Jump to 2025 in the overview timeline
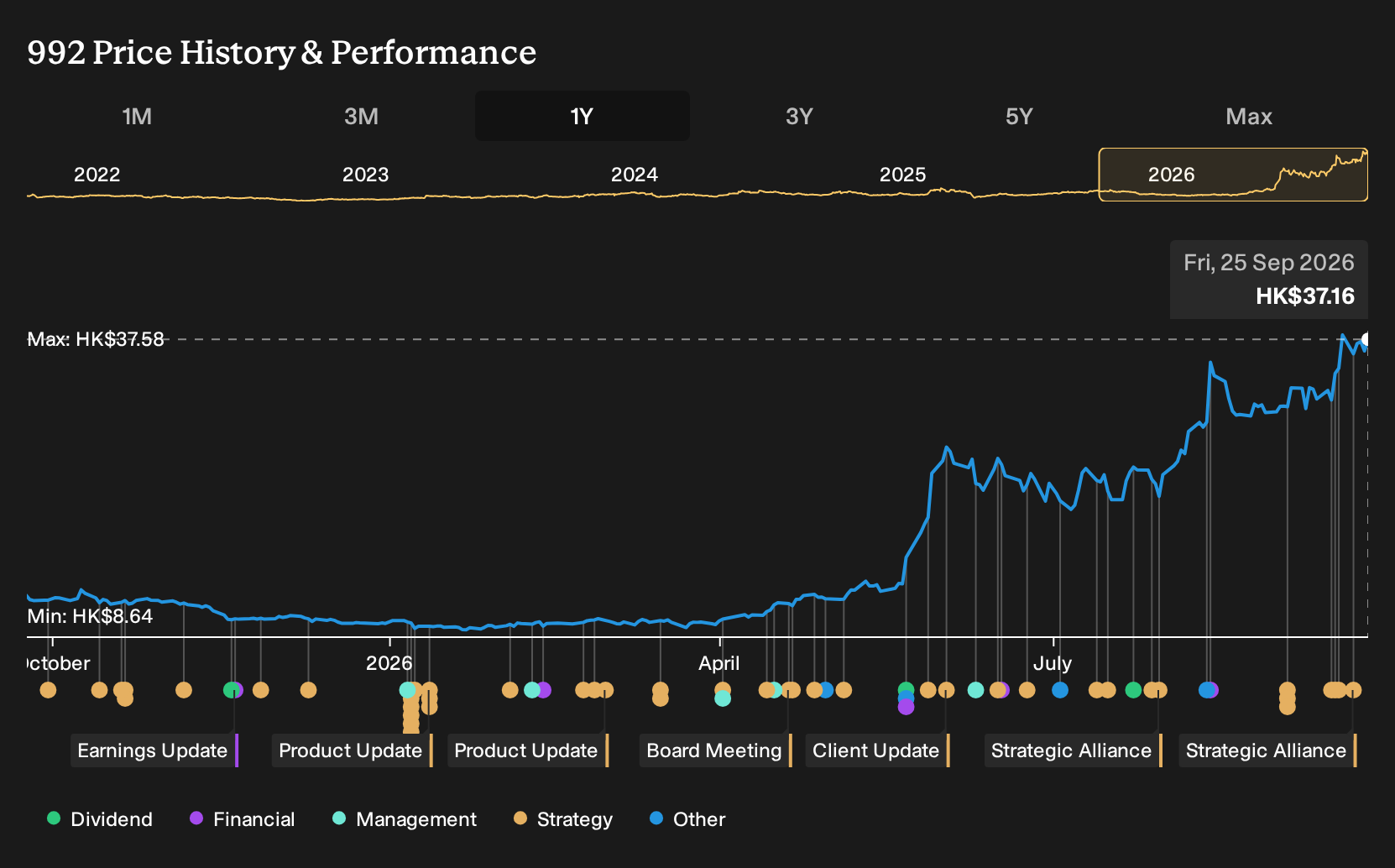 903,175
